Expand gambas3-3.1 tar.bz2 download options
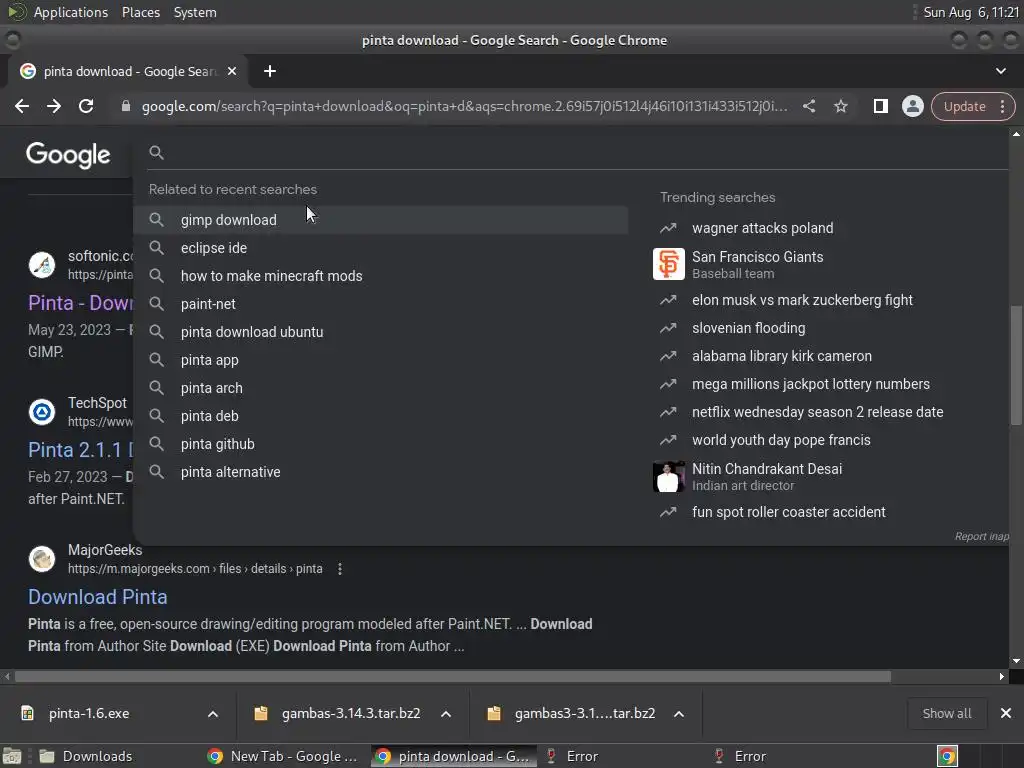This screenshot has width=1024, height=768. click(x=679, y=714)
